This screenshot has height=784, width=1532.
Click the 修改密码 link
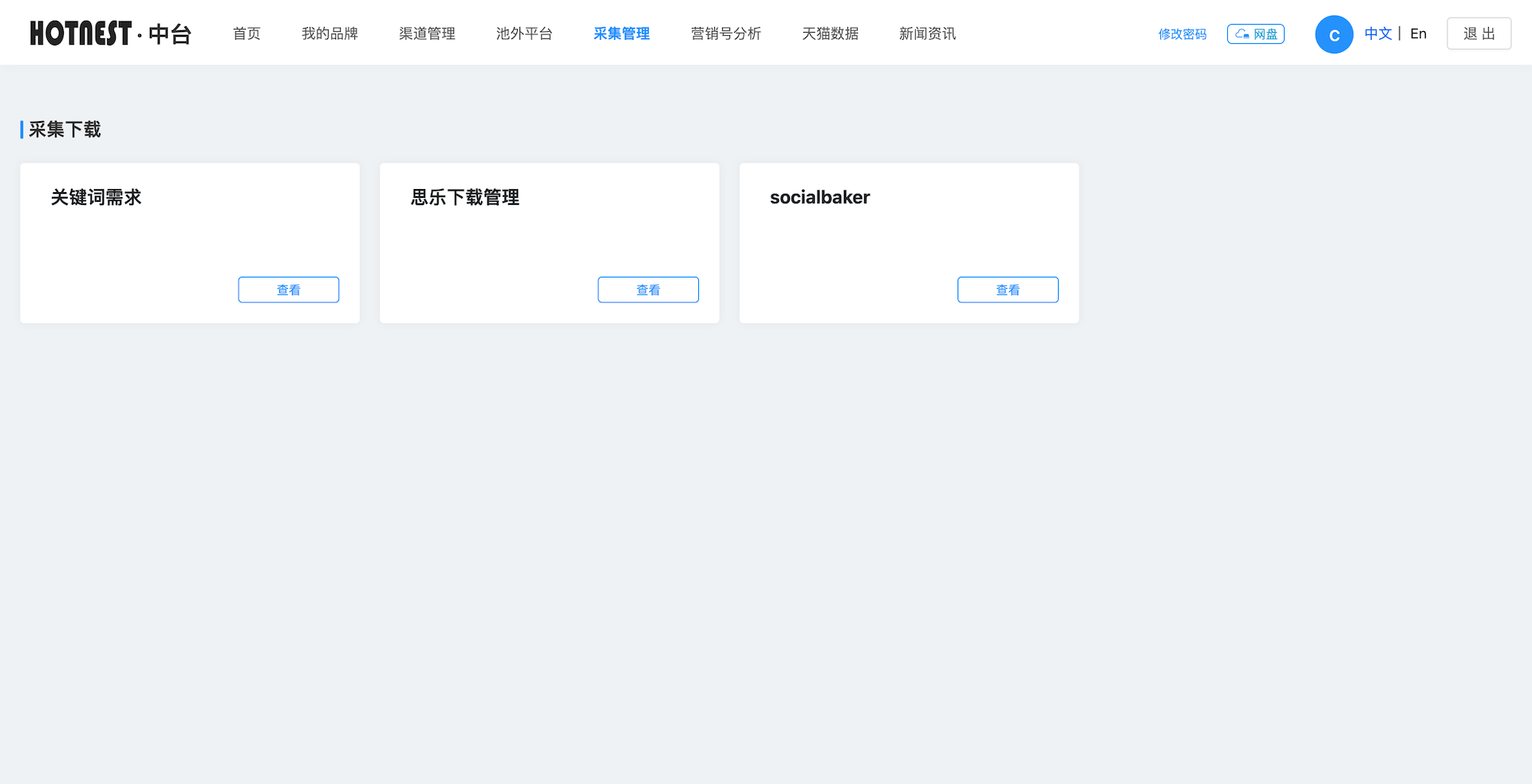(x=1182, y=34)
